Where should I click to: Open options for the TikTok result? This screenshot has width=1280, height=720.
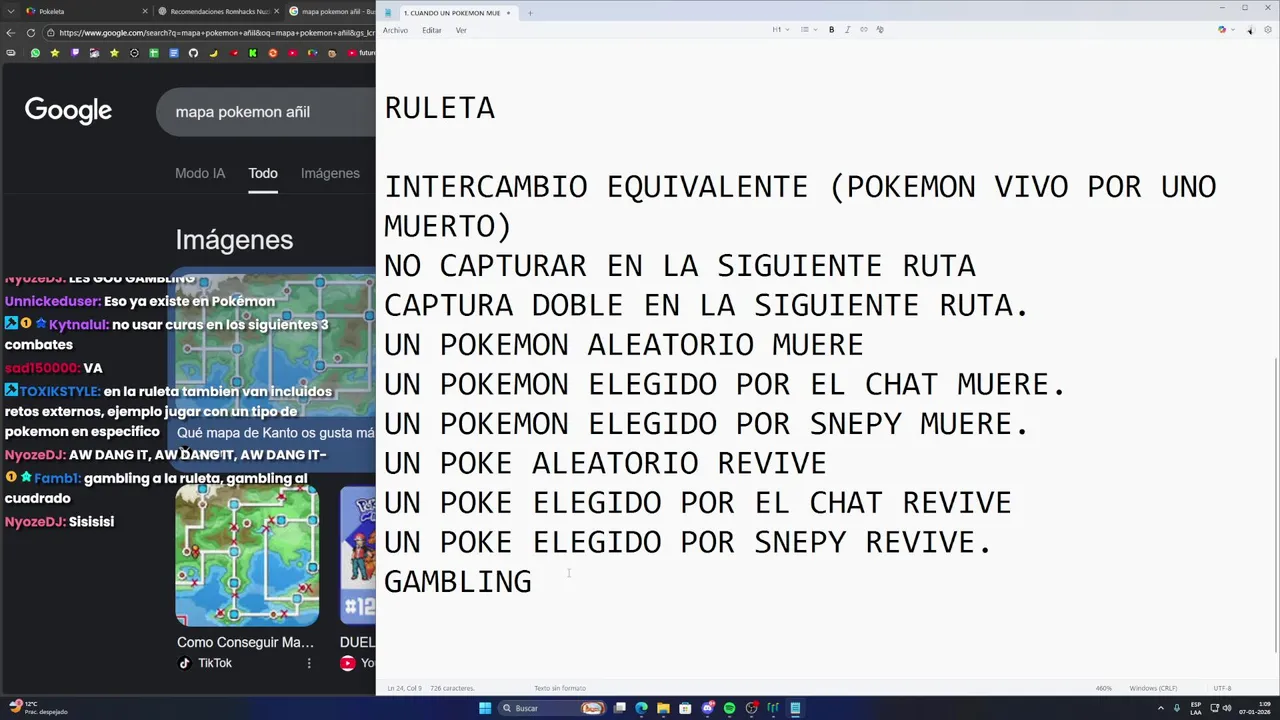click(309, 663)
